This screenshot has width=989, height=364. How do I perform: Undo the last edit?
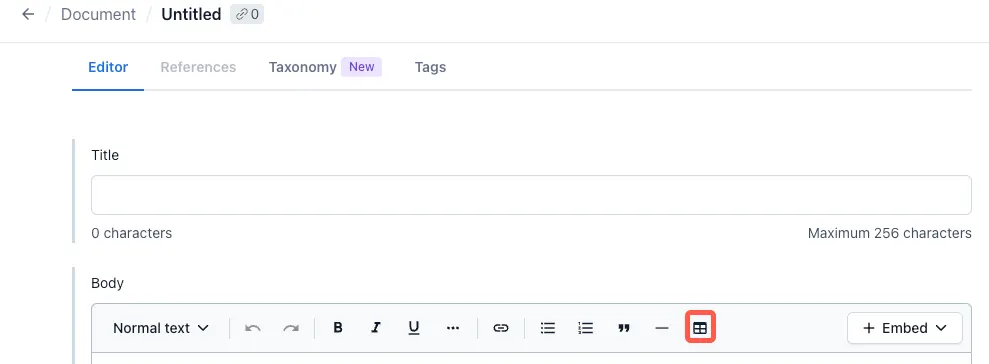tap(253, 328)
